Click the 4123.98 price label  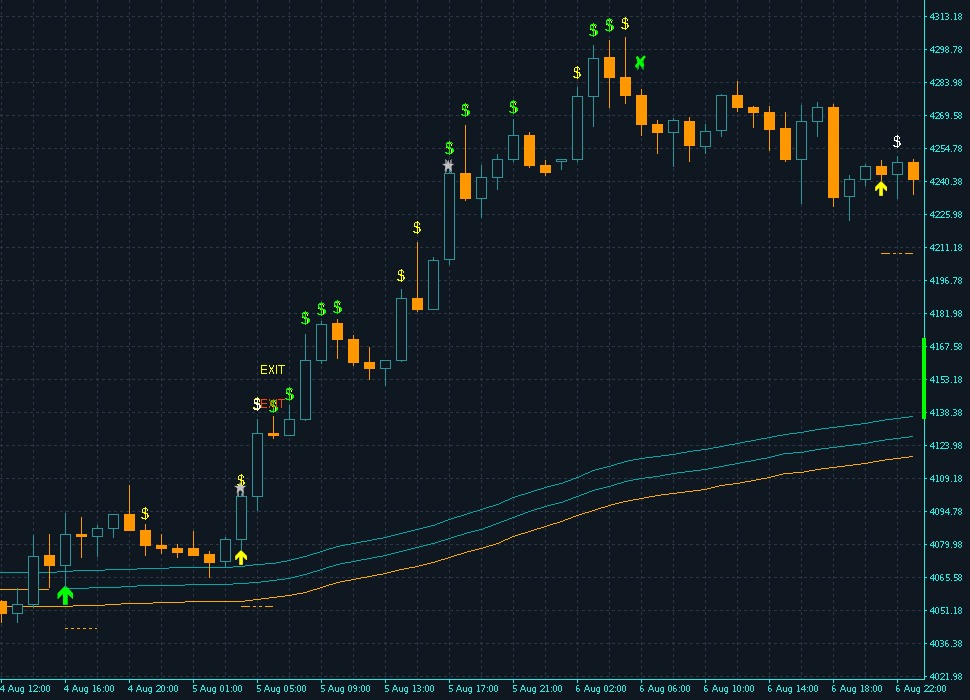(x=946, y=445)
